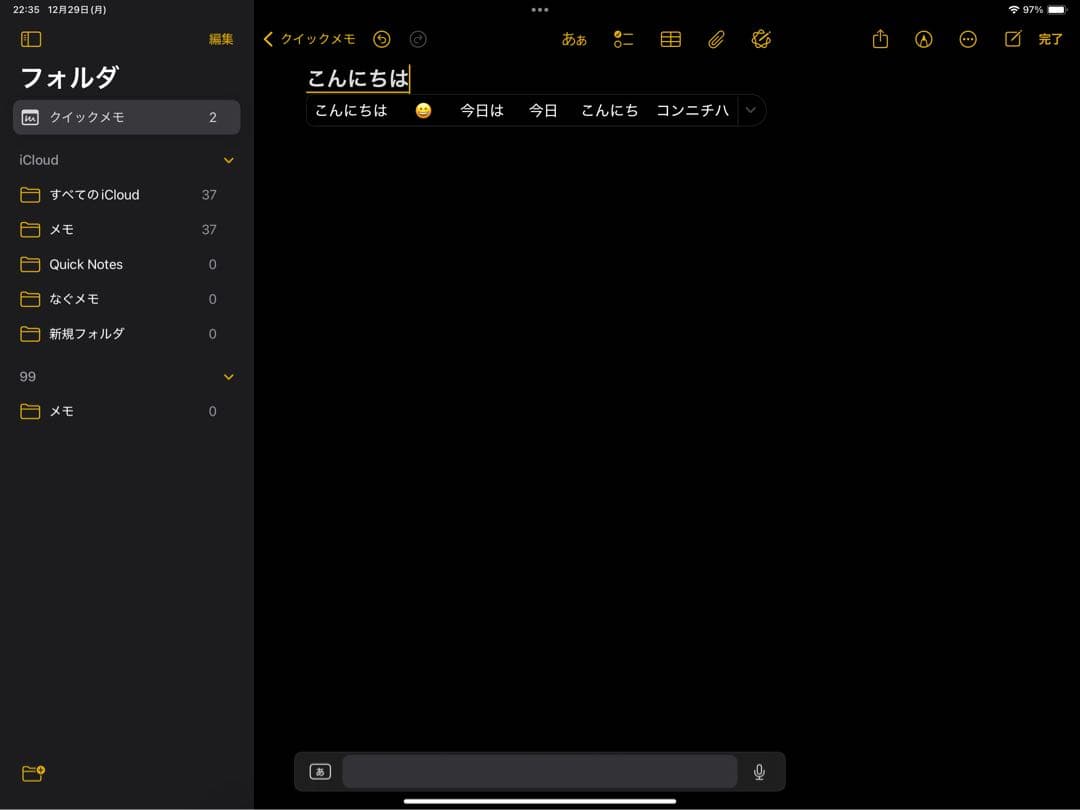Tap the 完了 done button
Screen dimensions: 1080x810
[x=1051, y=39]
